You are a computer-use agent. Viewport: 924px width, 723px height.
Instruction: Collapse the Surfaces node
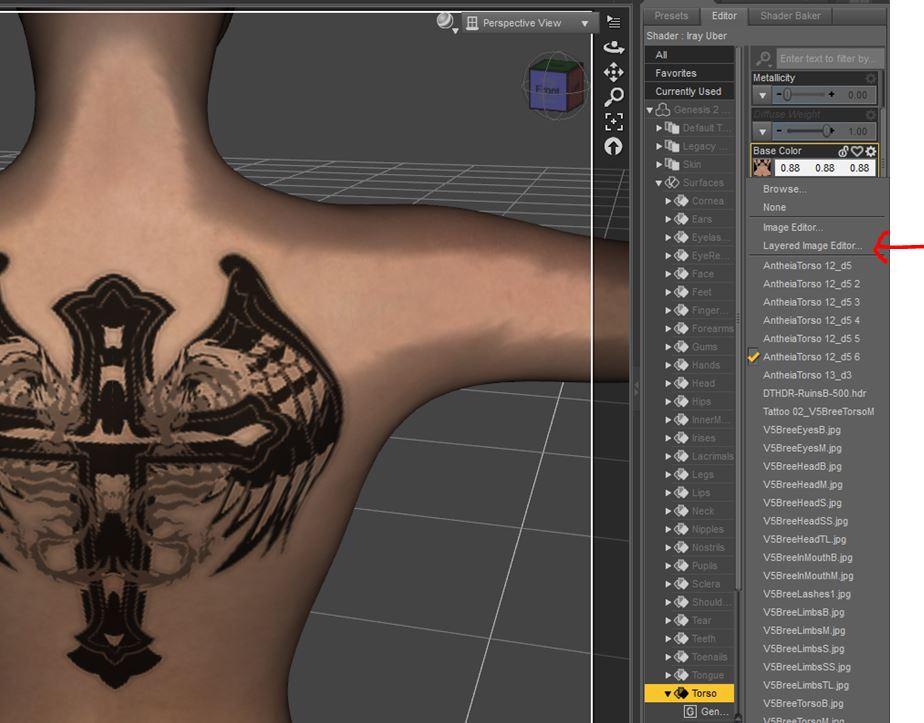(x=659, y=183)
